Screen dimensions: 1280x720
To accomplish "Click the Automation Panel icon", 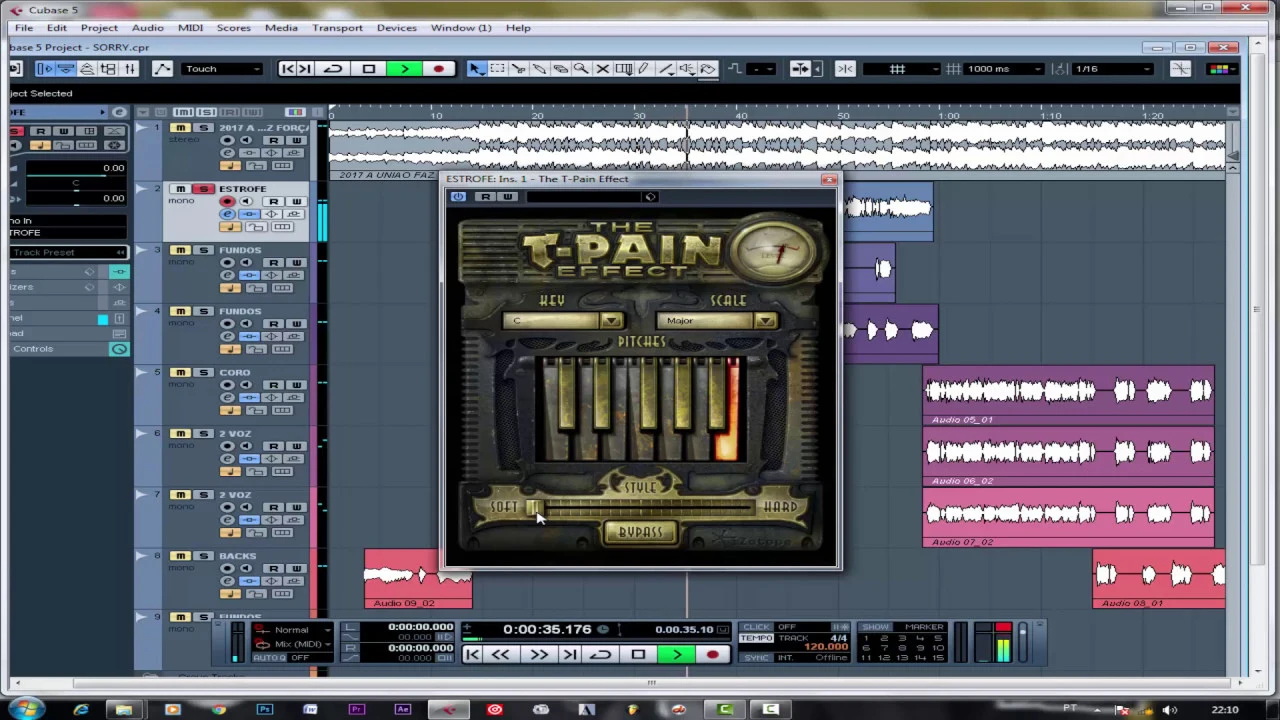I will click(x=162, y=69).
